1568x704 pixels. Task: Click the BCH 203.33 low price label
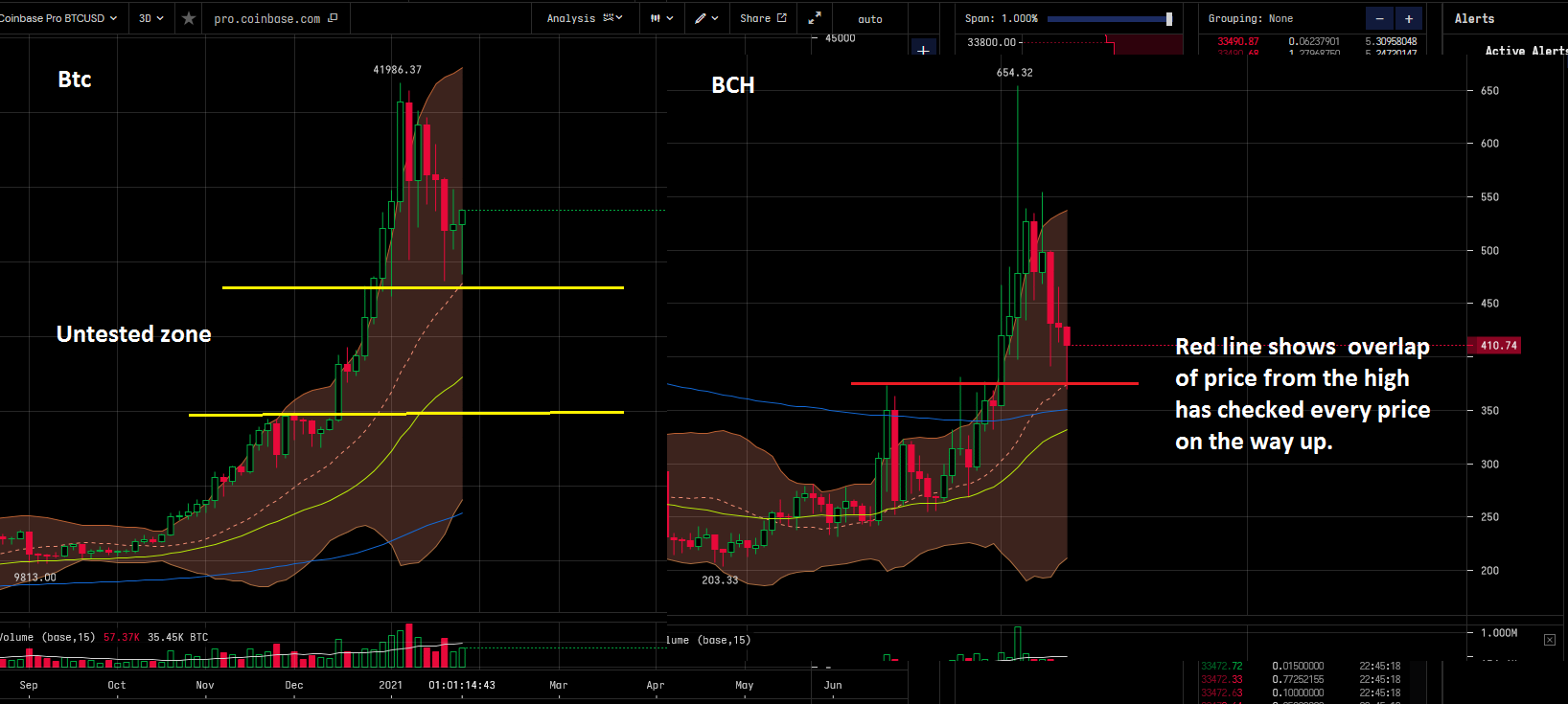coord(720,580)
